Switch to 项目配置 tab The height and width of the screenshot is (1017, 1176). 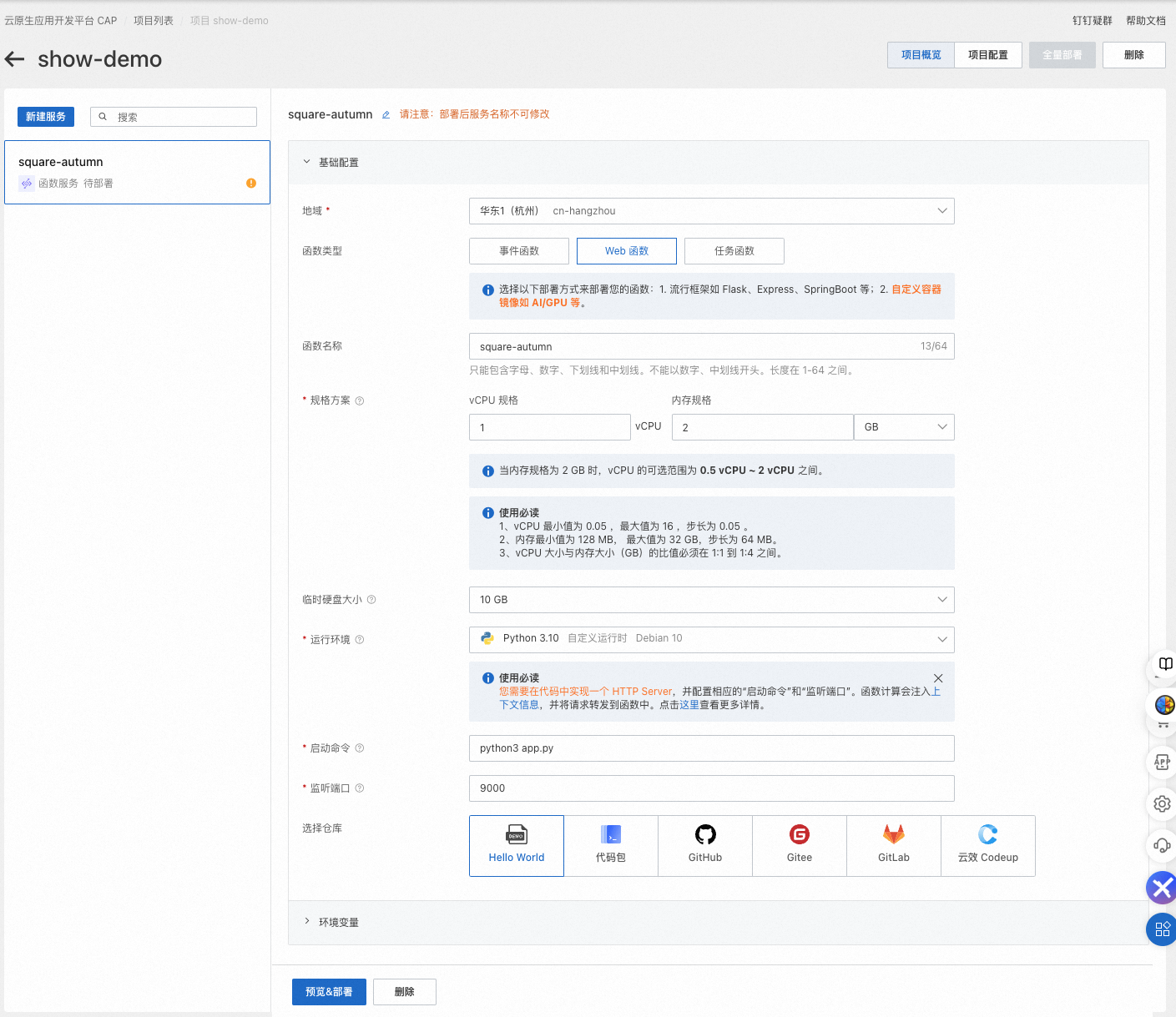(988, 55)
